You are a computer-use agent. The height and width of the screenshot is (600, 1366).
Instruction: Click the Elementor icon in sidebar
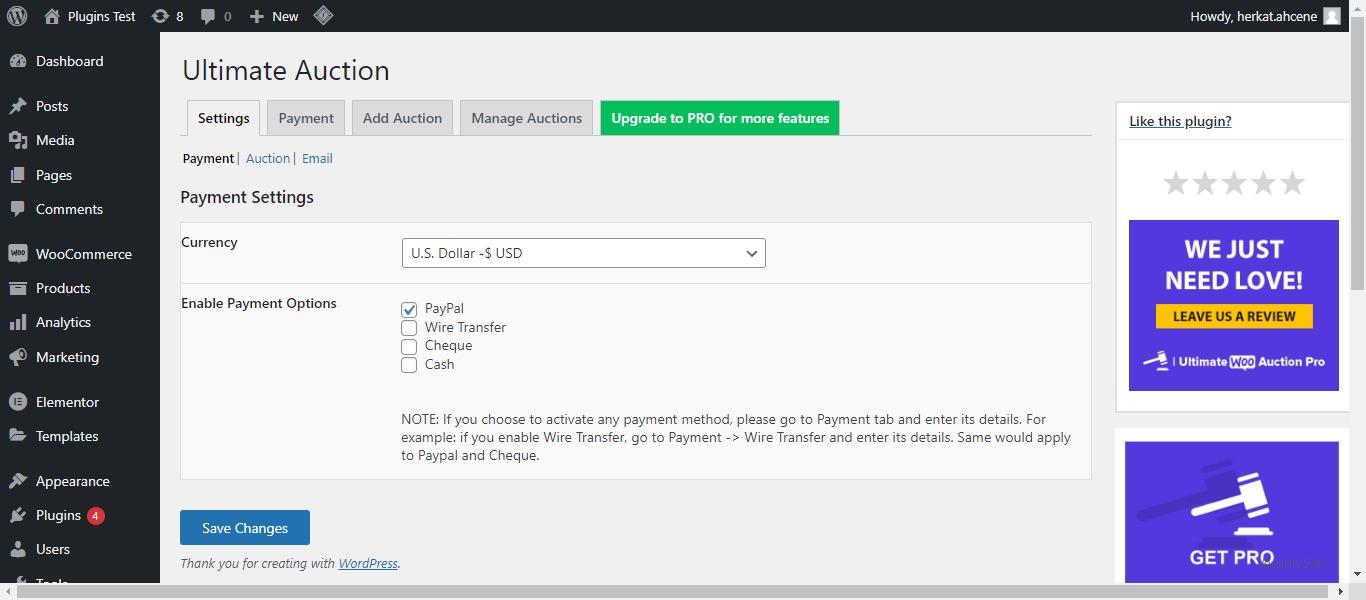coord(18,402)
